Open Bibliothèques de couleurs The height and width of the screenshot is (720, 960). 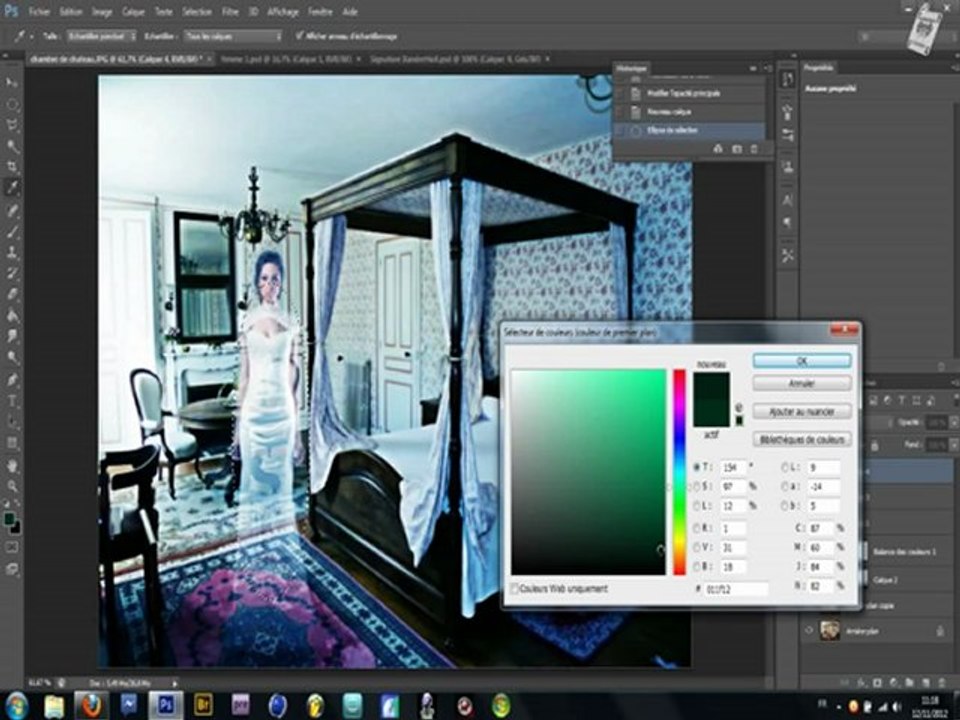801,439
